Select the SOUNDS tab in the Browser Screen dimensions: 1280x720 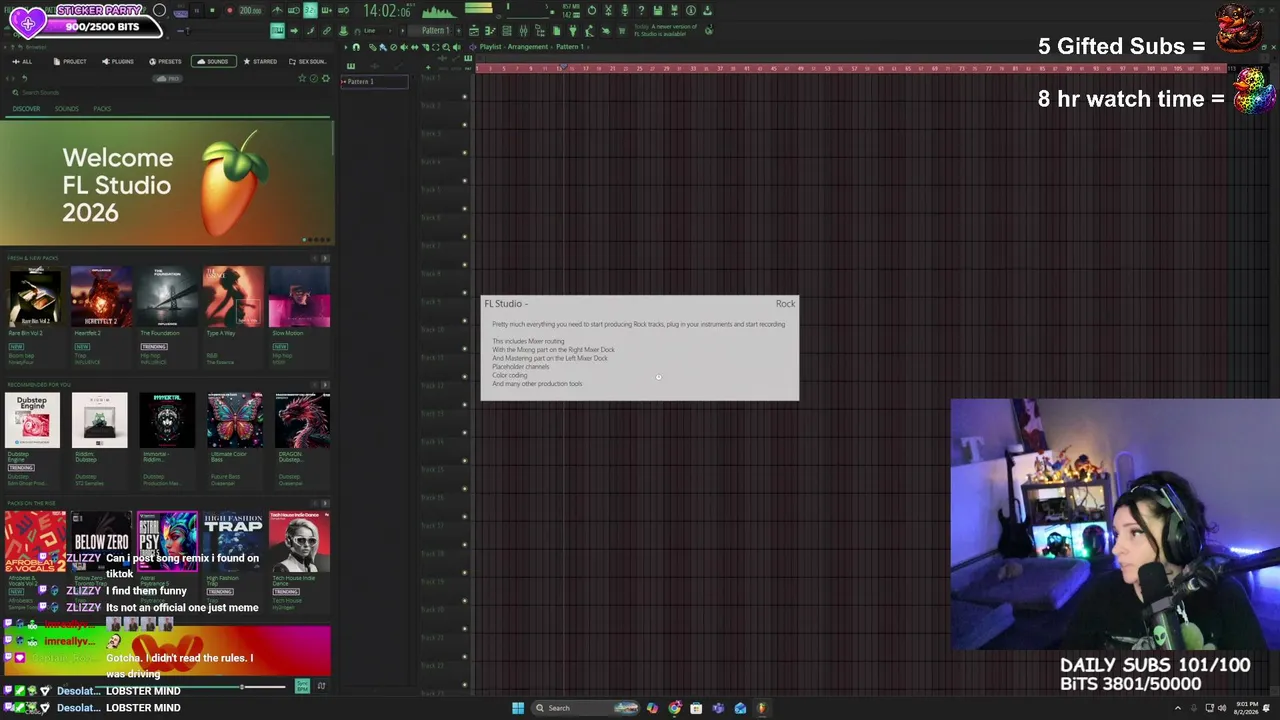(x=213, y=62)
